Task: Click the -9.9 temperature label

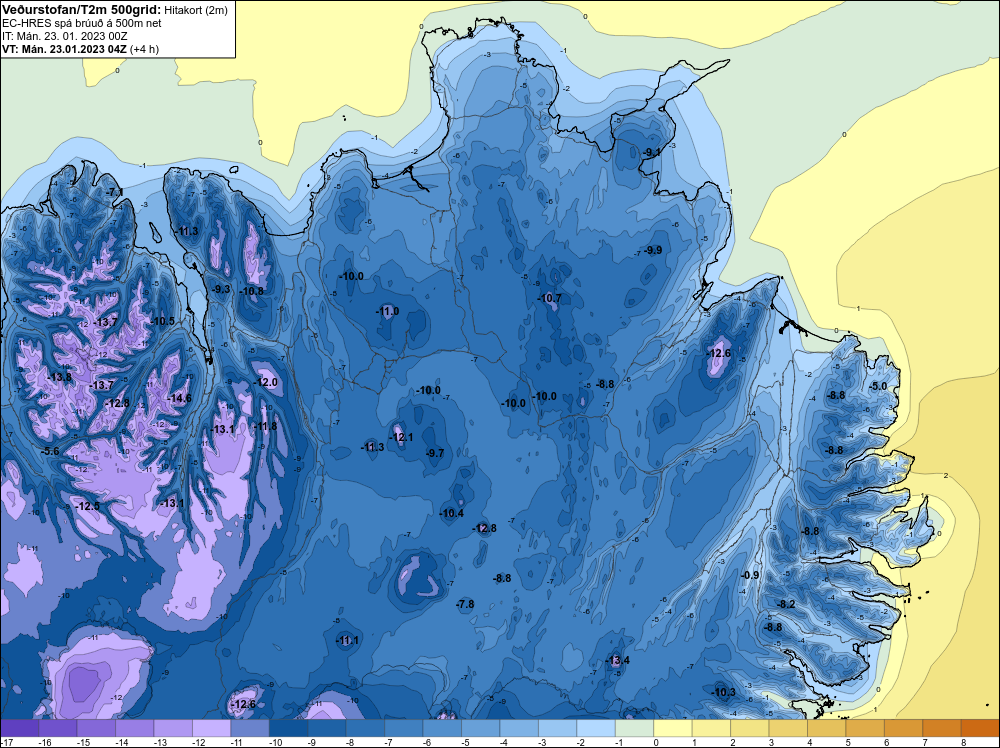Action: pos(653,251)
